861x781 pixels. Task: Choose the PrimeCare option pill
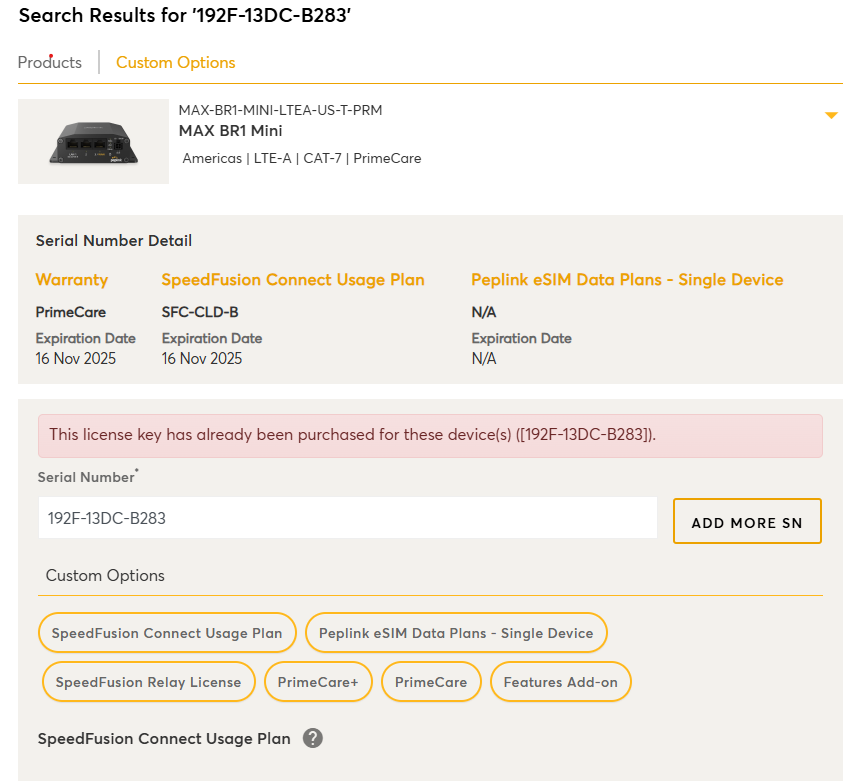(431, 682)
